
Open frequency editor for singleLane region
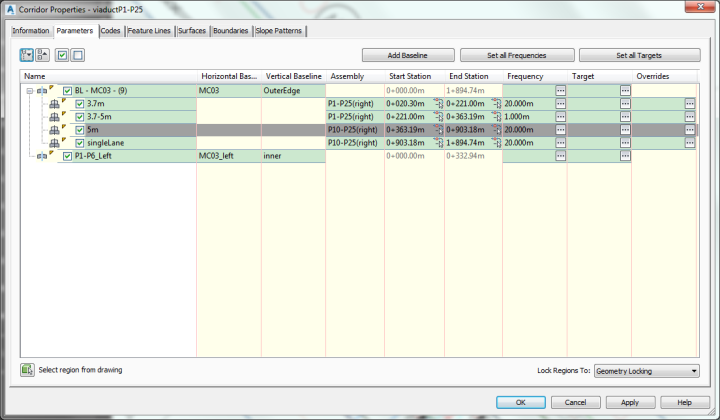[561, 143]
